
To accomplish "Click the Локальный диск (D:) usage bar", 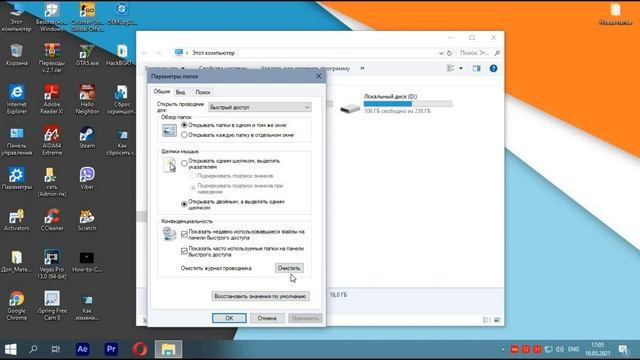I will (x=408, y=104).
